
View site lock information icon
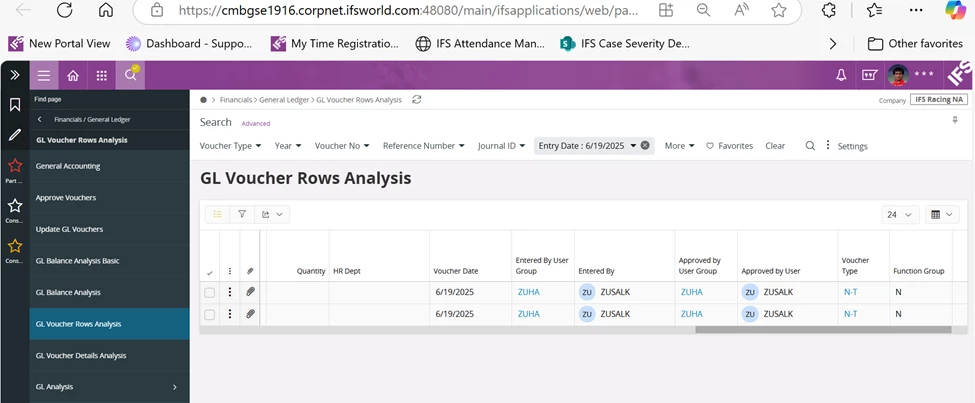[157, 10]
